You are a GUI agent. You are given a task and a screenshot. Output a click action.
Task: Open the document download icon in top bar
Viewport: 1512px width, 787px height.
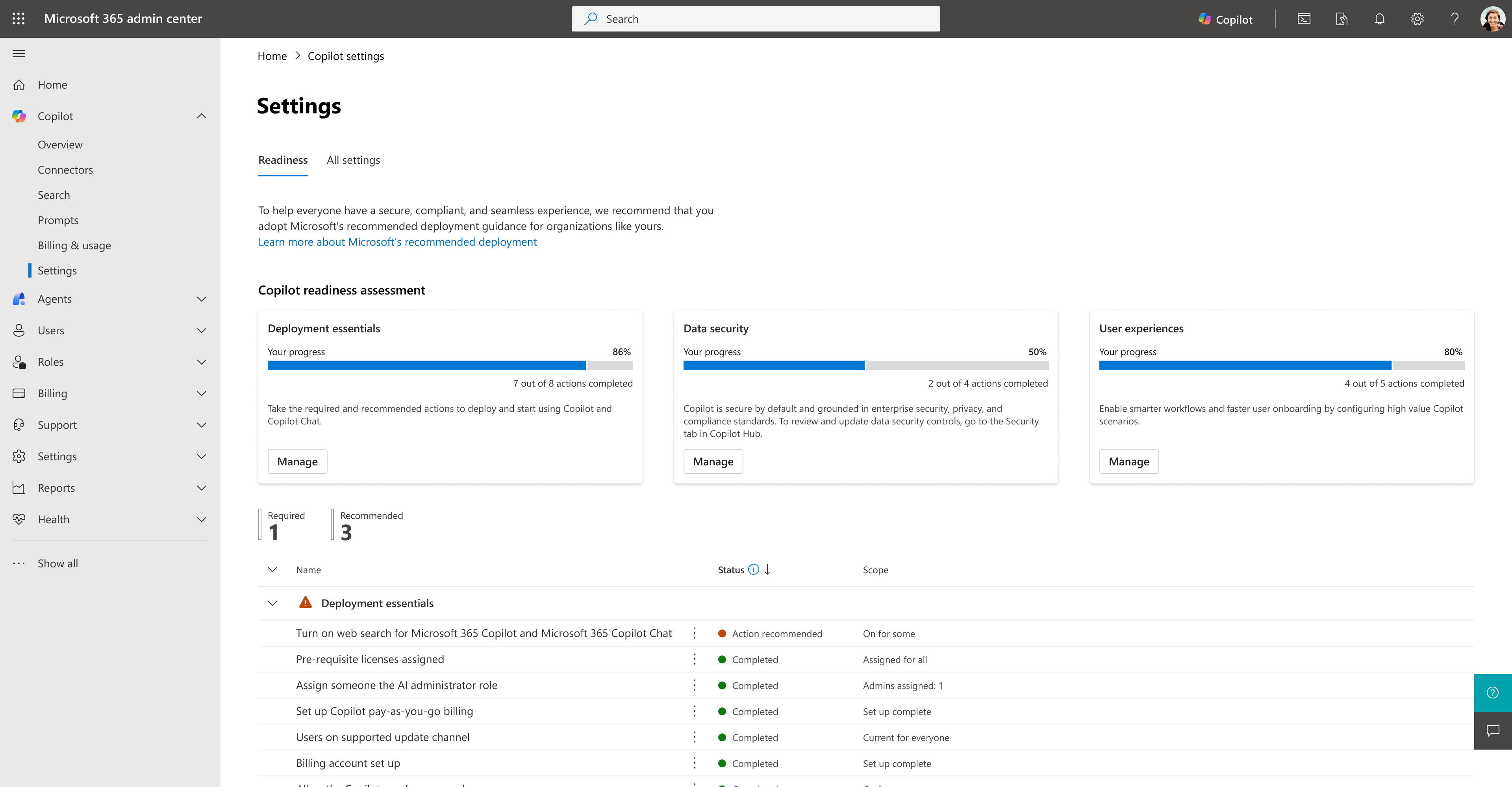point(1342,19)
